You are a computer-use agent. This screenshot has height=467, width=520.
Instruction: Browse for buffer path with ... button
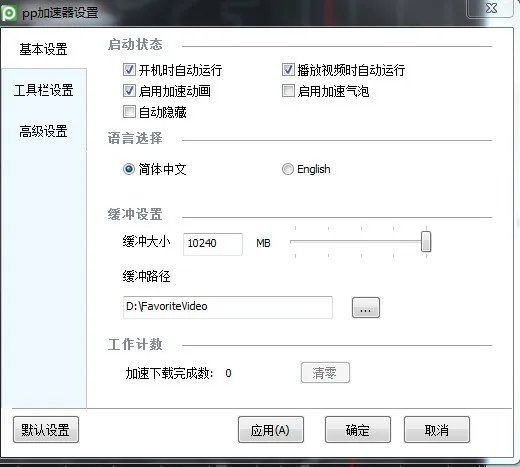coord(366,308)
